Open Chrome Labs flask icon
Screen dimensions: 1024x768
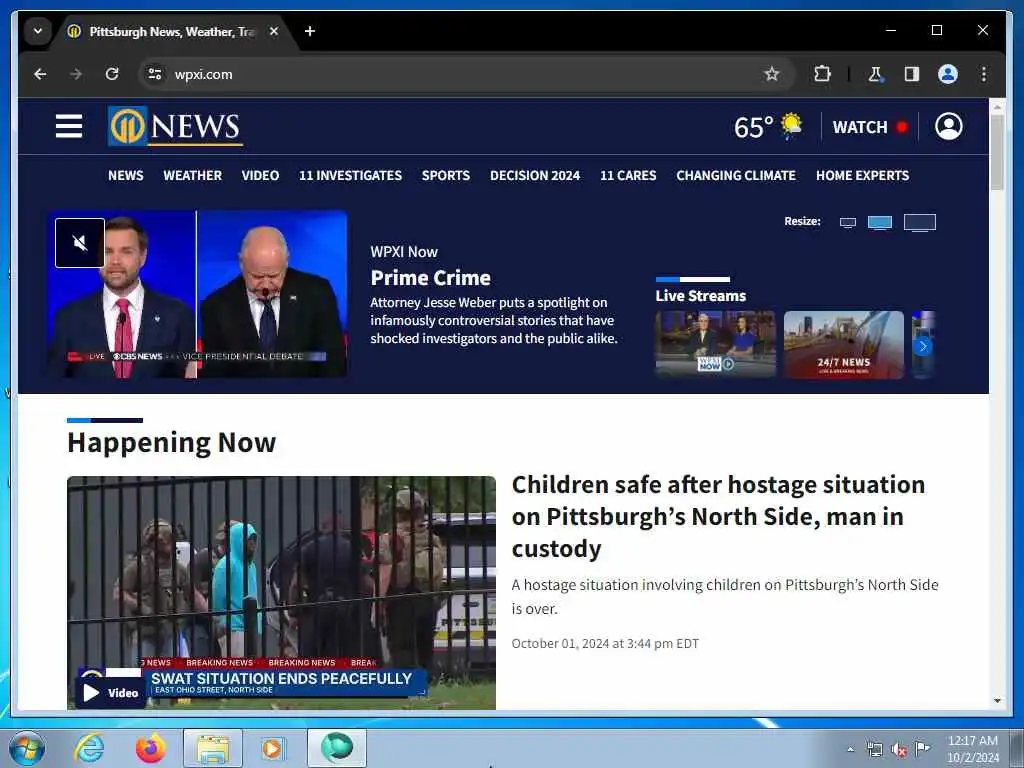tap(875, 74)
